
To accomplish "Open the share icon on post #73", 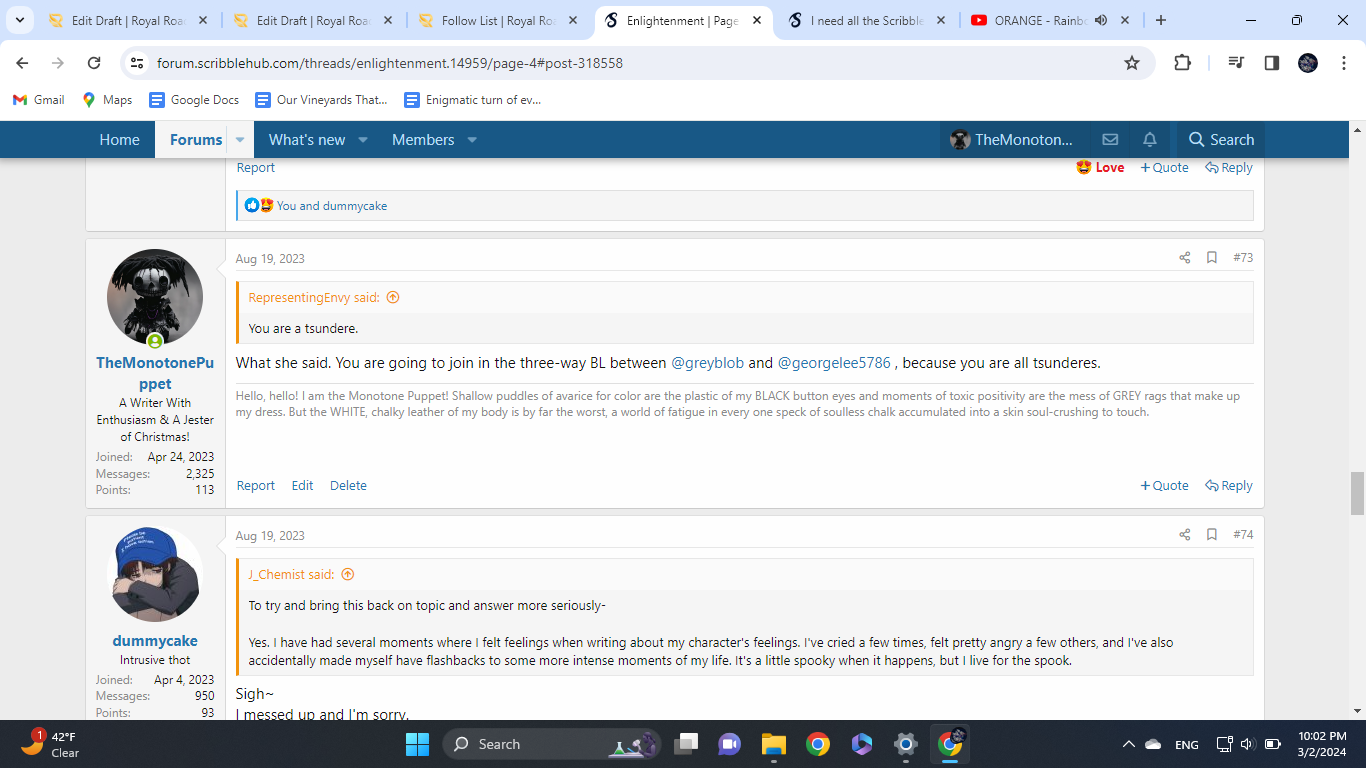I will point(1184,257).
